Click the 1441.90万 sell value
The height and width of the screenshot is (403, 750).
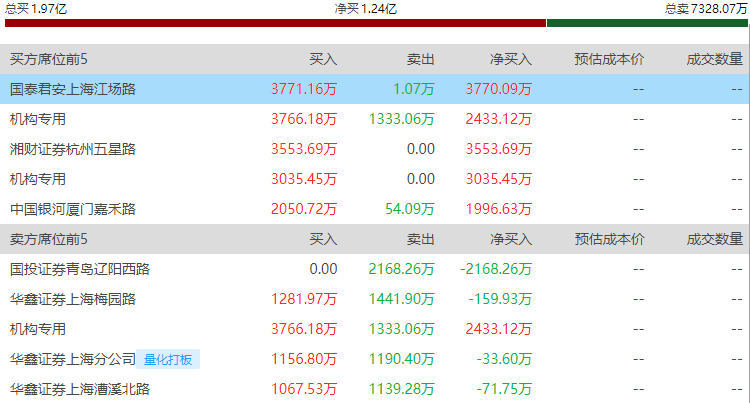(x=401, y=299)
